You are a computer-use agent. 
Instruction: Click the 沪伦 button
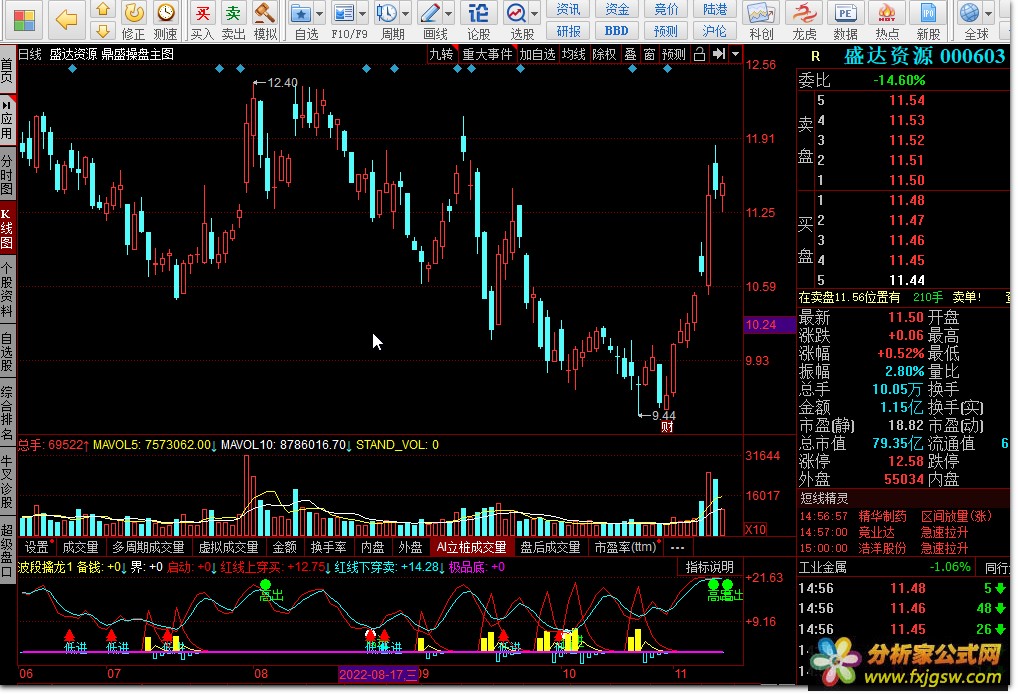pyautogui.click(x=715, y=31)
